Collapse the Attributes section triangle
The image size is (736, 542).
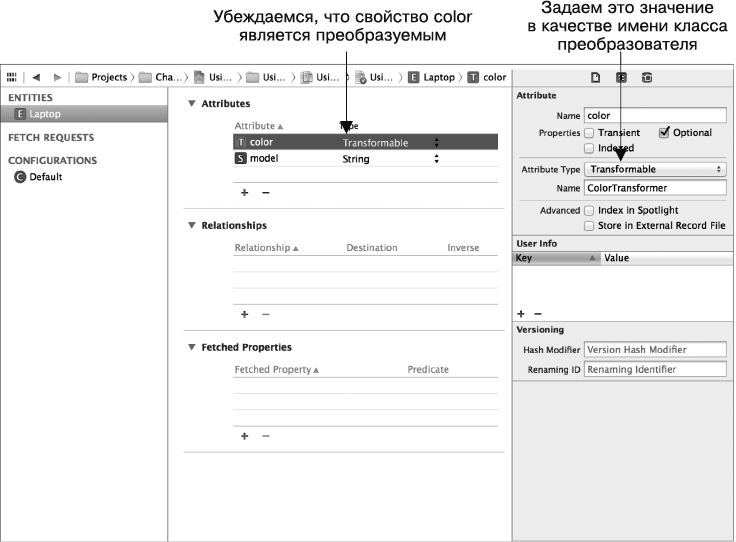click(192, 104)
